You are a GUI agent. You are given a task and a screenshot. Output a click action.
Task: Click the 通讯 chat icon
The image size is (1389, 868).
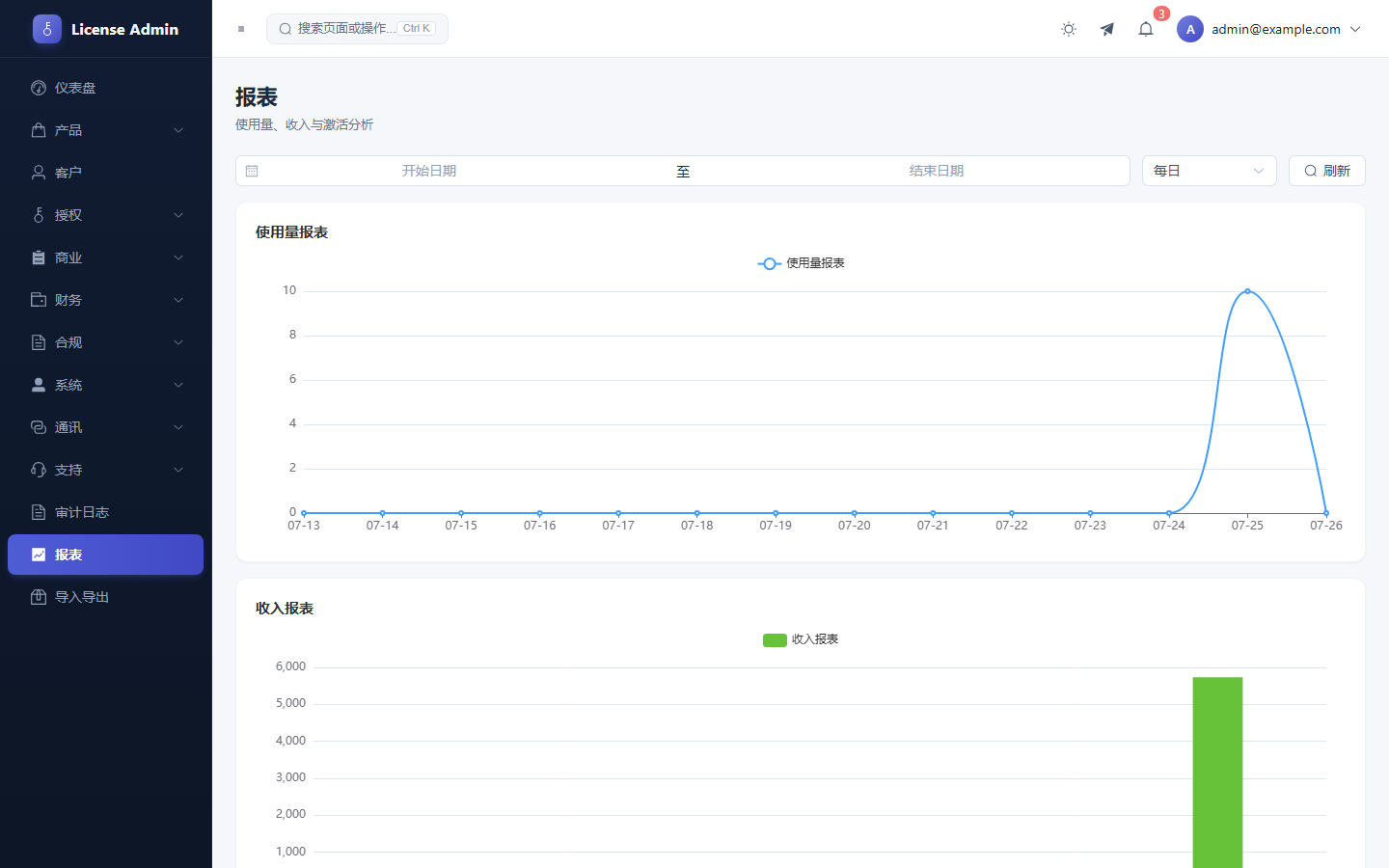pos(39,427)
